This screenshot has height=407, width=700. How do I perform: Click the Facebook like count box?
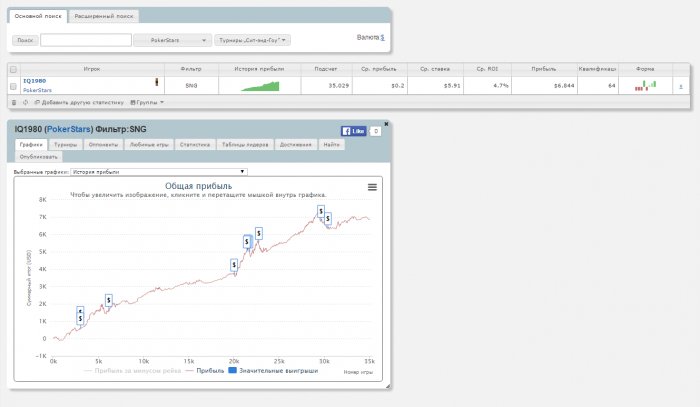(376, 131)
